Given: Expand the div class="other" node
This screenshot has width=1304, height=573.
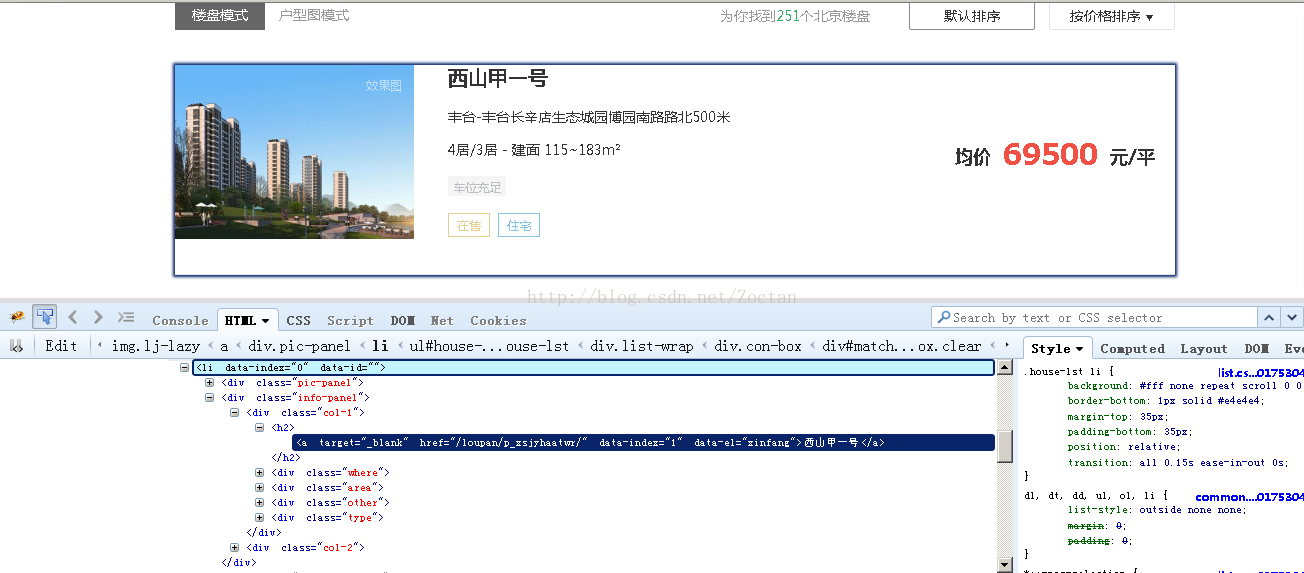Looking at the screenshot, I should click(x=259, y=503).
